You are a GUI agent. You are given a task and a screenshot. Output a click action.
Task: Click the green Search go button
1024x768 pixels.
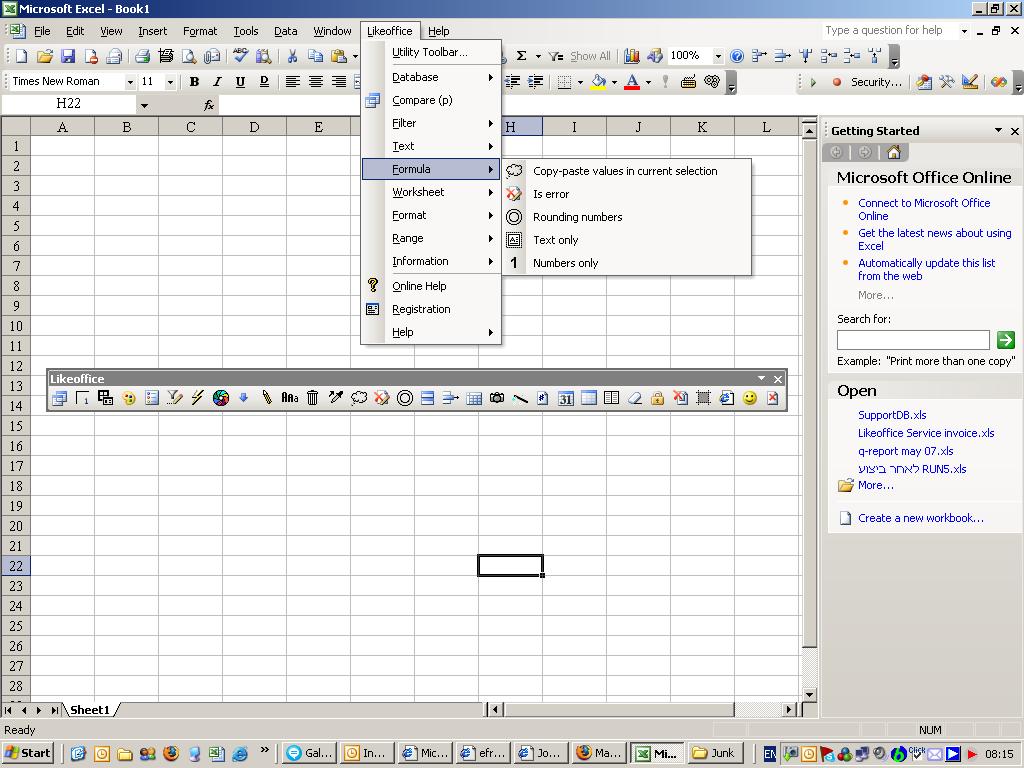[1006, 340]
